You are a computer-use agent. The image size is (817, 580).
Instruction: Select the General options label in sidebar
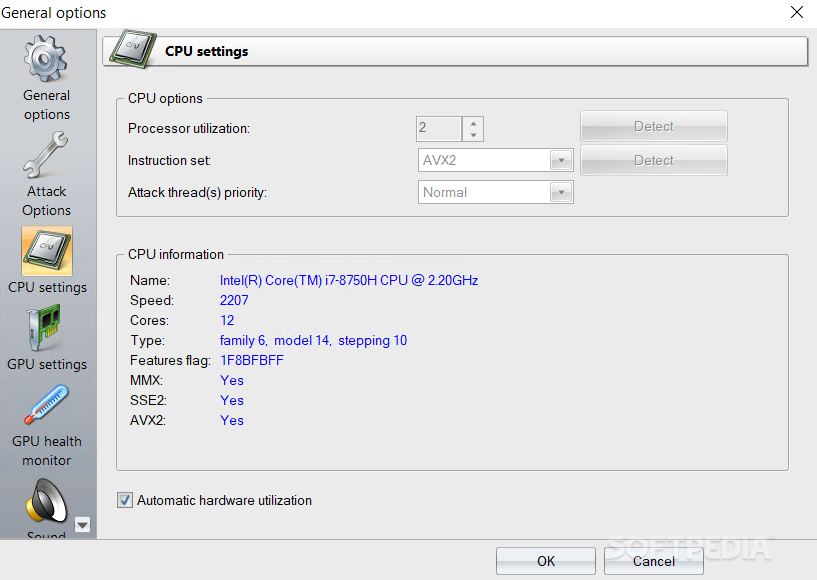click(x=46, y=105)
